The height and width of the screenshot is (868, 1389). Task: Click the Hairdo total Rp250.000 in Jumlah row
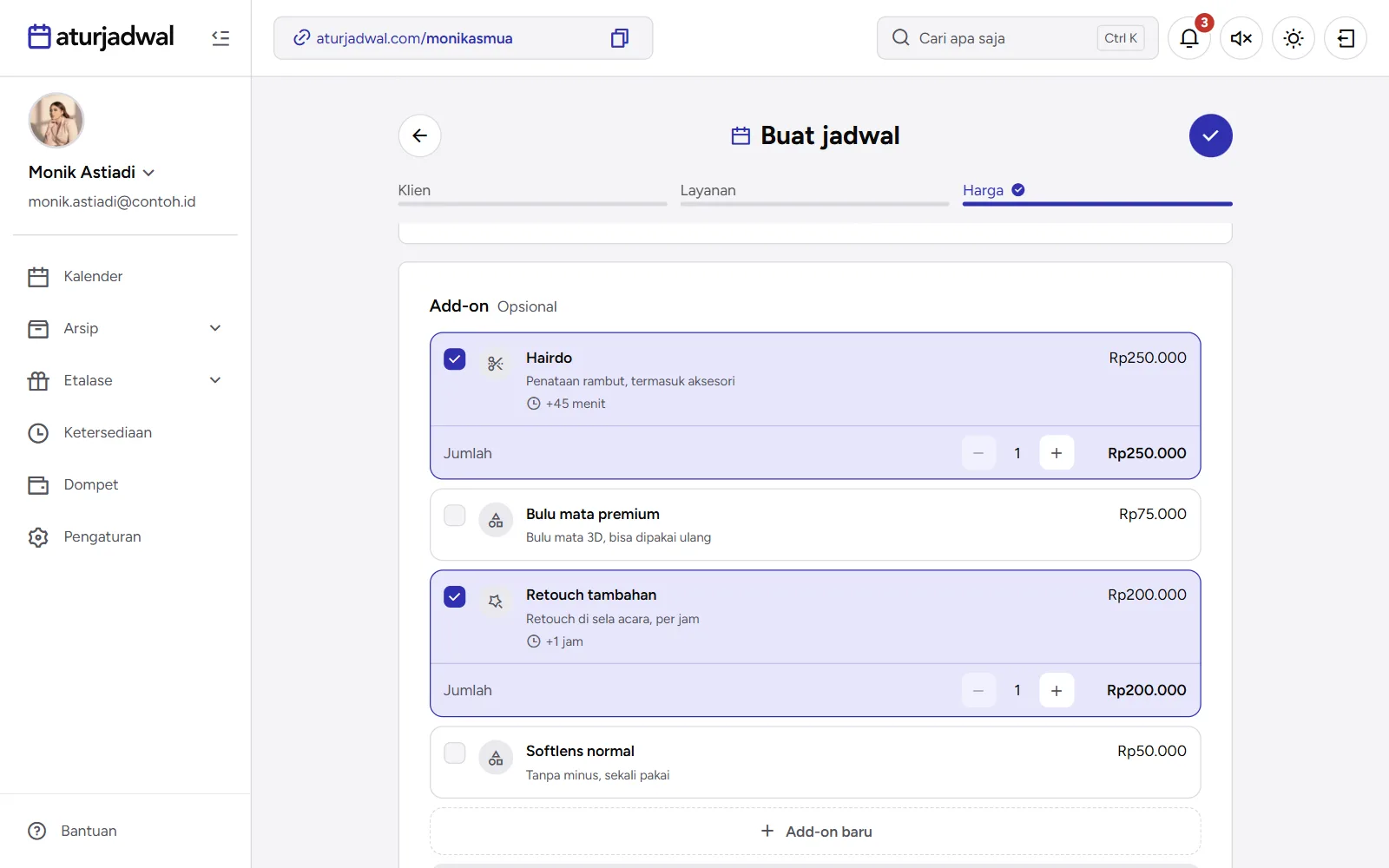(x=1147, y=453)
